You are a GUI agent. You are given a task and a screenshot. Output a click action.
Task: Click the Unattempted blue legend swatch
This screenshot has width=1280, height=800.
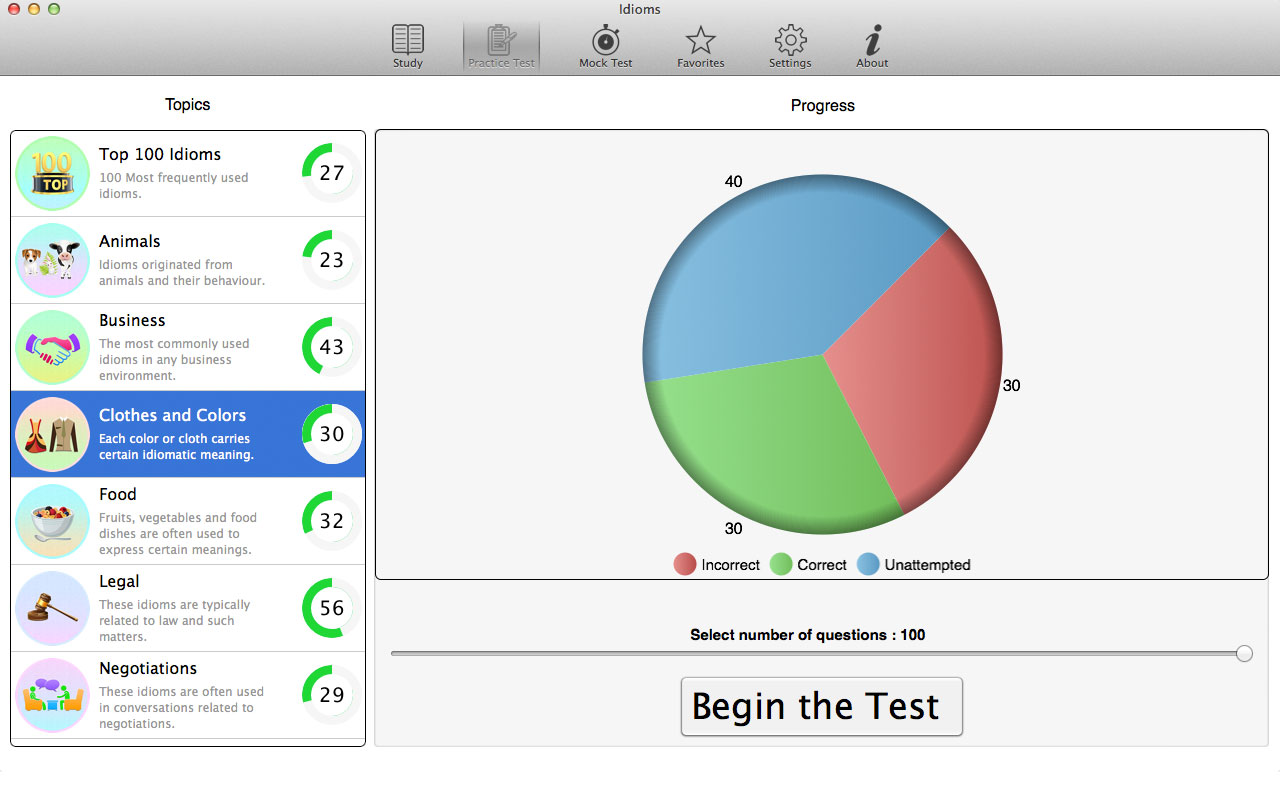pyautogui.click(x=868, y=565)
